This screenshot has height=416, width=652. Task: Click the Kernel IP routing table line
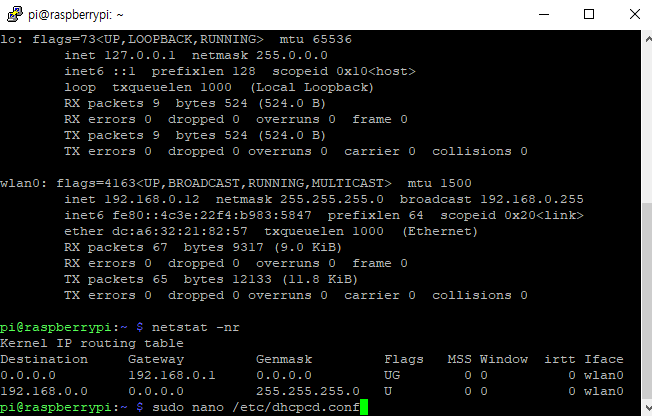[x=92, y=343]
